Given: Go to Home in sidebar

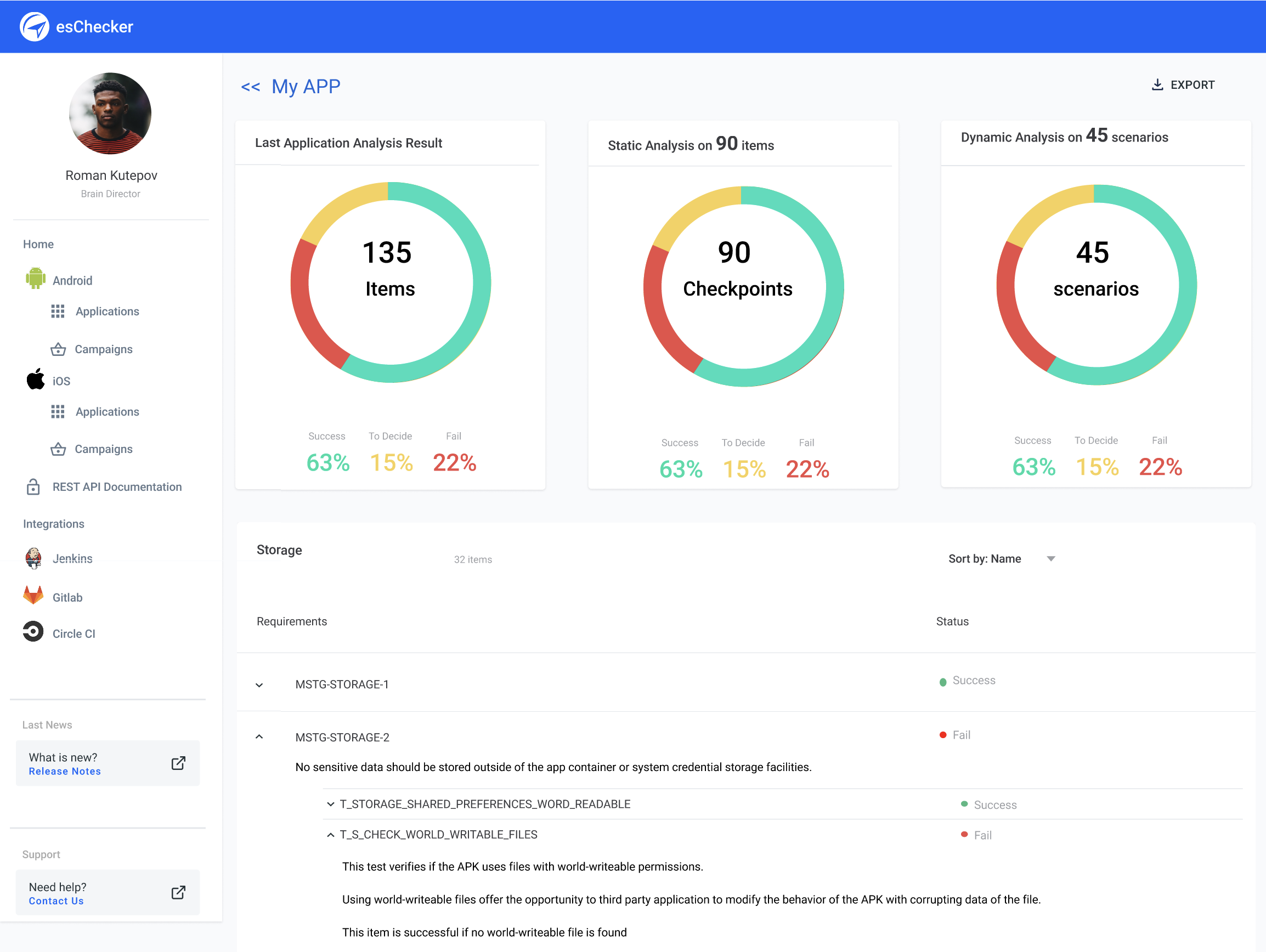Looking at the screenshot, I should coord(38,244).
